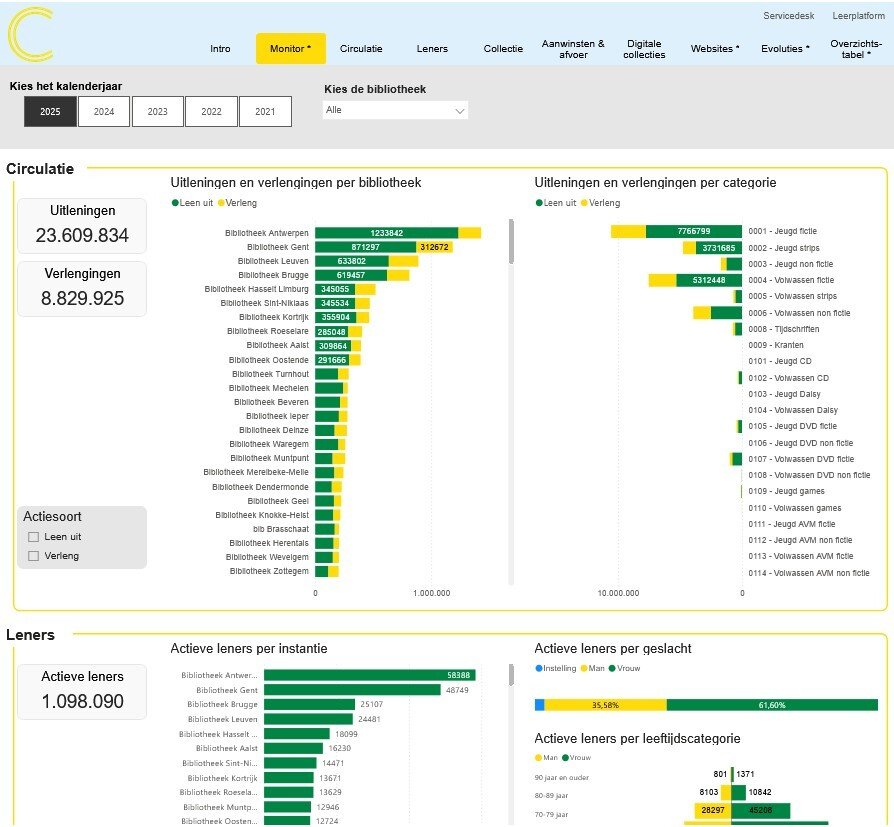This screenshot has width=894, height=827.
Task: Select Bibliotheek Gent Verleng bar 312672
Action: [434, 247]
